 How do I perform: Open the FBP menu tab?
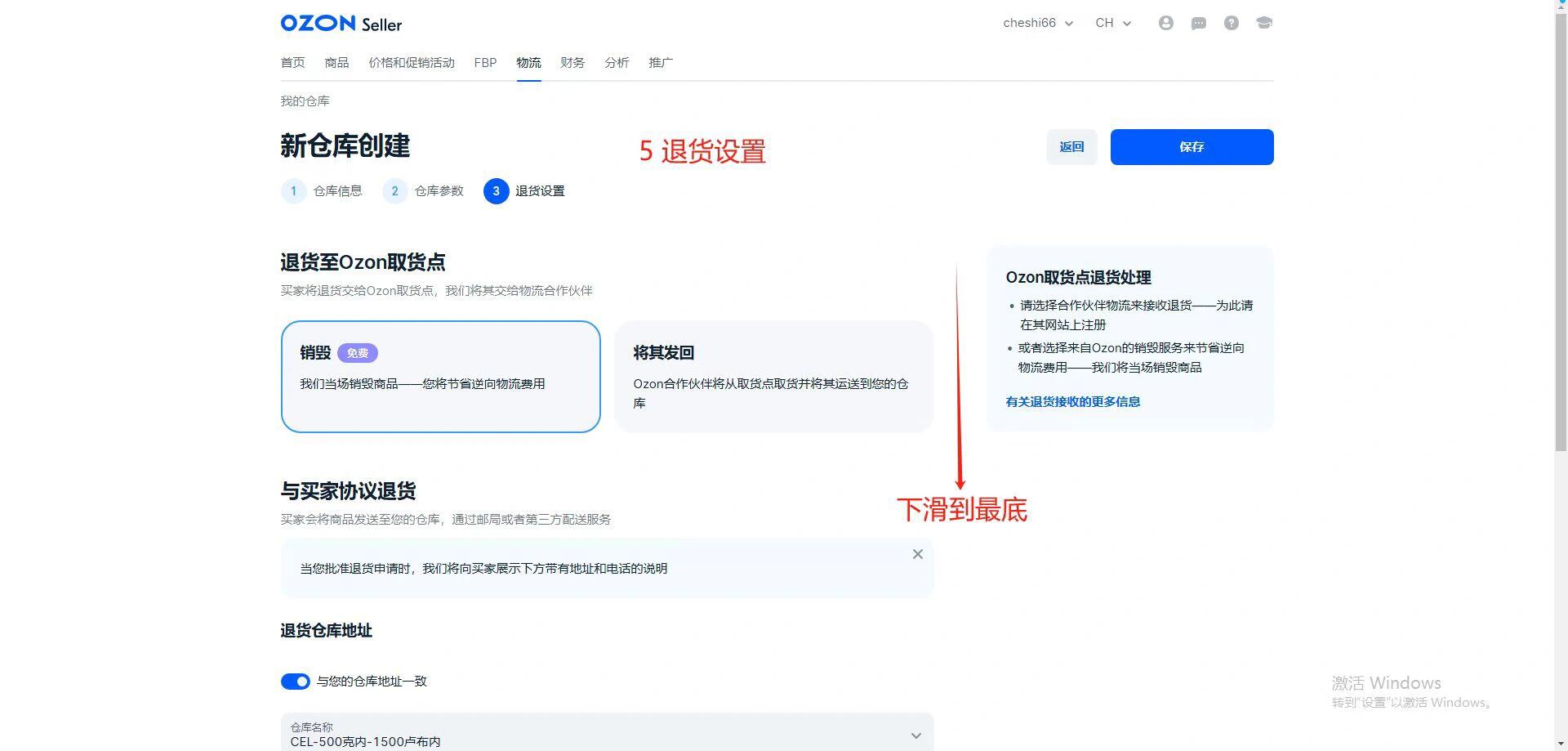point(485,63)
